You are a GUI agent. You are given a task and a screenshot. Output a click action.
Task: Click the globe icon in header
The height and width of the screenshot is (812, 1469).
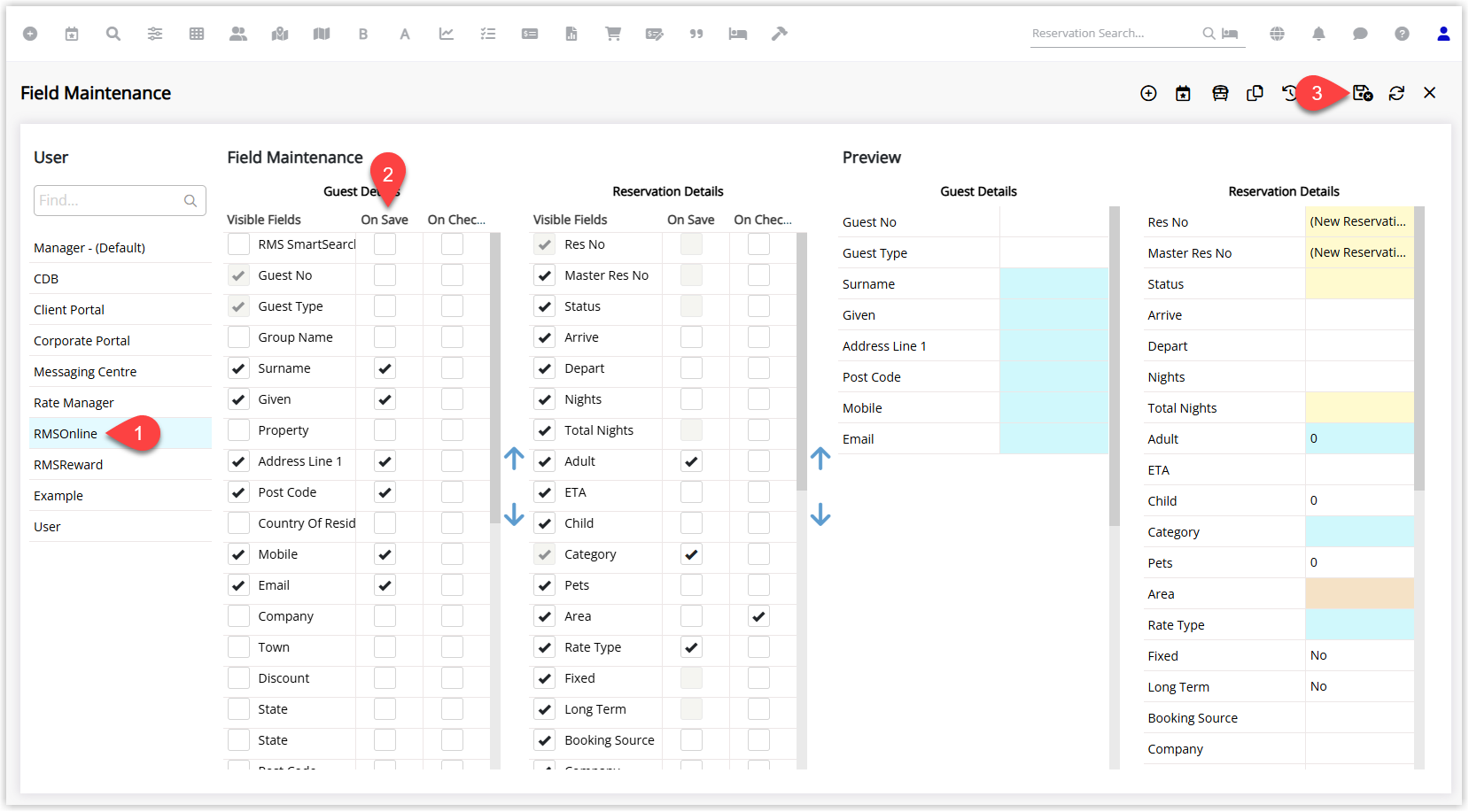click(1277, 34)
